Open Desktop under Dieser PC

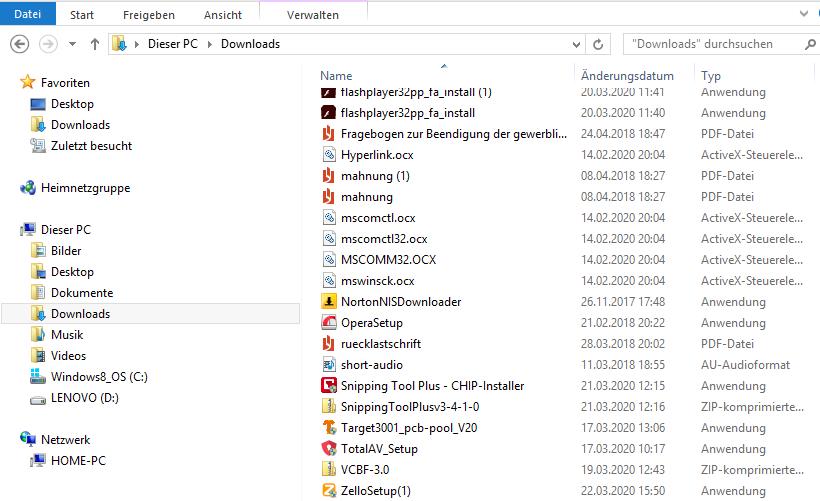click(72, 272)
